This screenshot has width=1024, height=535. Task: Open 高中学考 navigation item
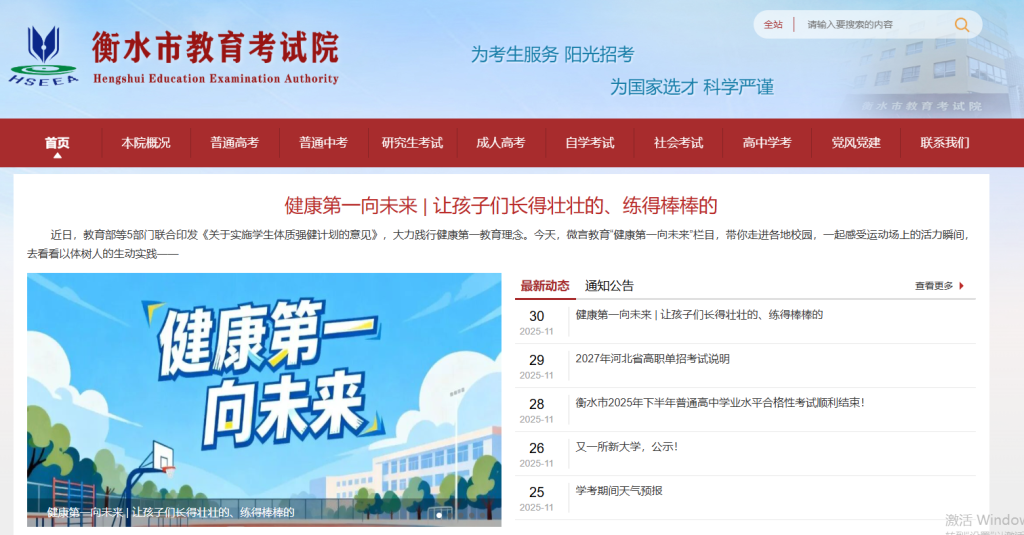click(x=767, y=142)
